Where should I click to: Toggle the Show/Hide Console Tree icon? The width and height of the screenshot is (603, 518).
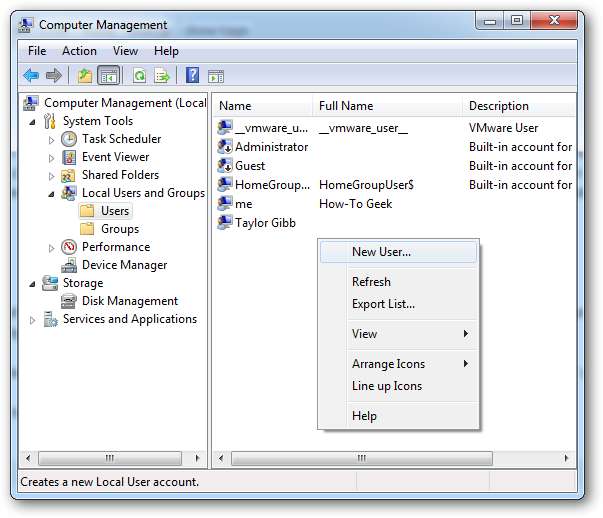tap(109, 75)
